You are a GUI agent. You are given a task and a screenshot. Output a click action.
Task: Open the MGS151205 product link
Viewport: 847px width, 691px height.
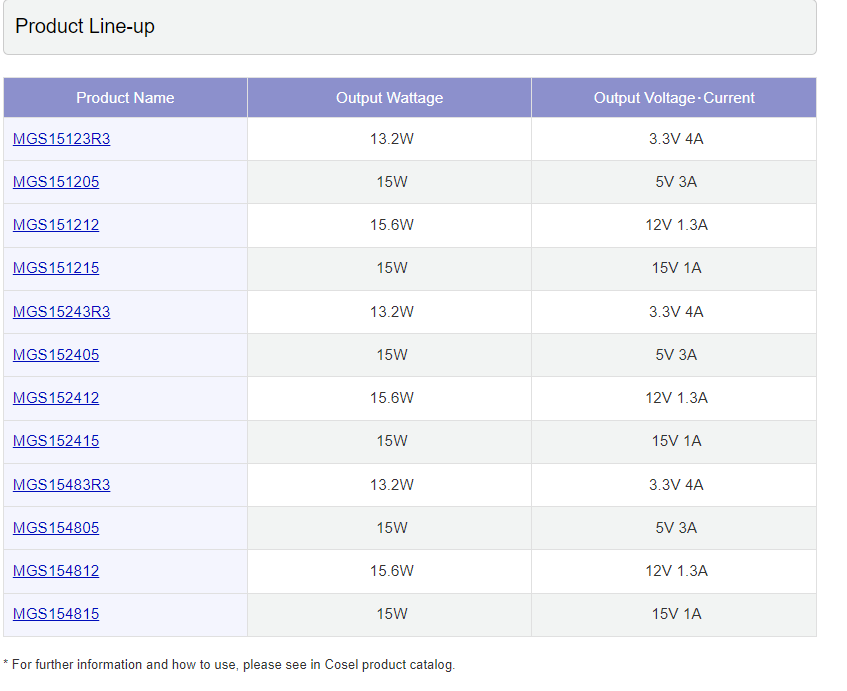tap(56, 182)
